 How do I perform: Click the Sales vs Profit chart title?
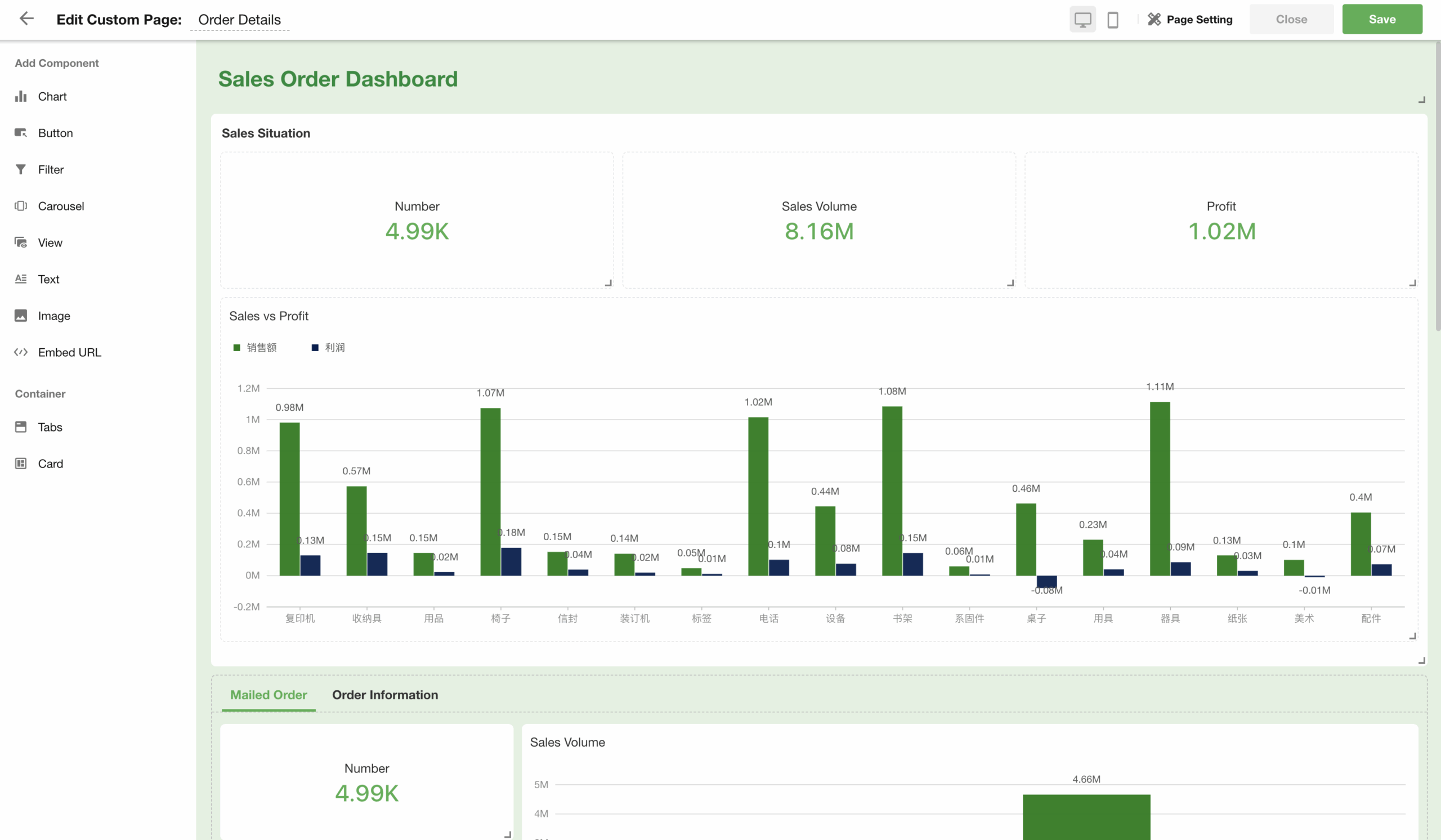click(268, 316)
